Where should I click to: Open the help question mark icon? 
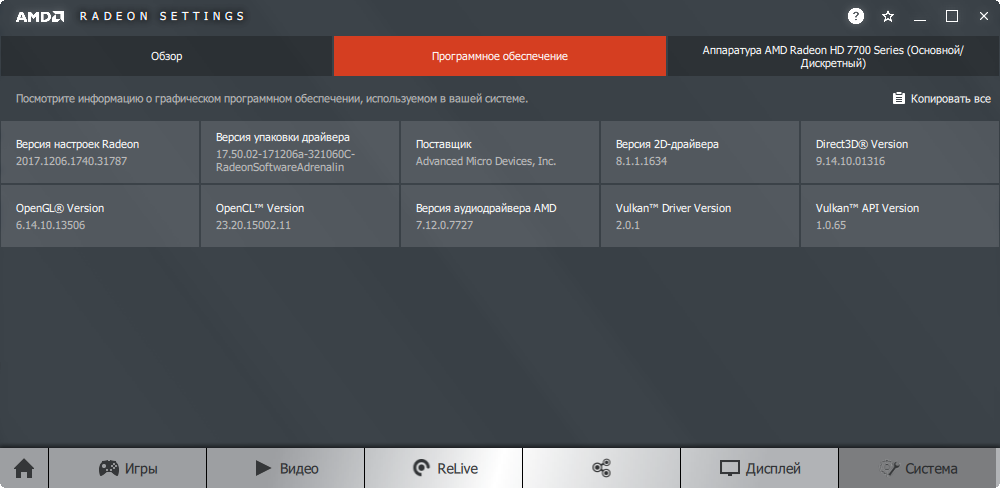click(x=856, y=17)
